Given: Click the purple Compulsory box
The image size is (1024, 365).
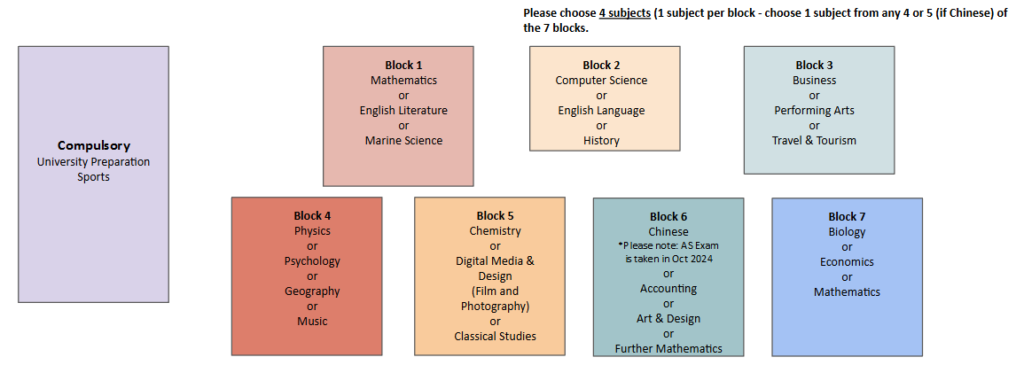Looking at the screenshot, I should pyautogui.click(x=93, y=174).
